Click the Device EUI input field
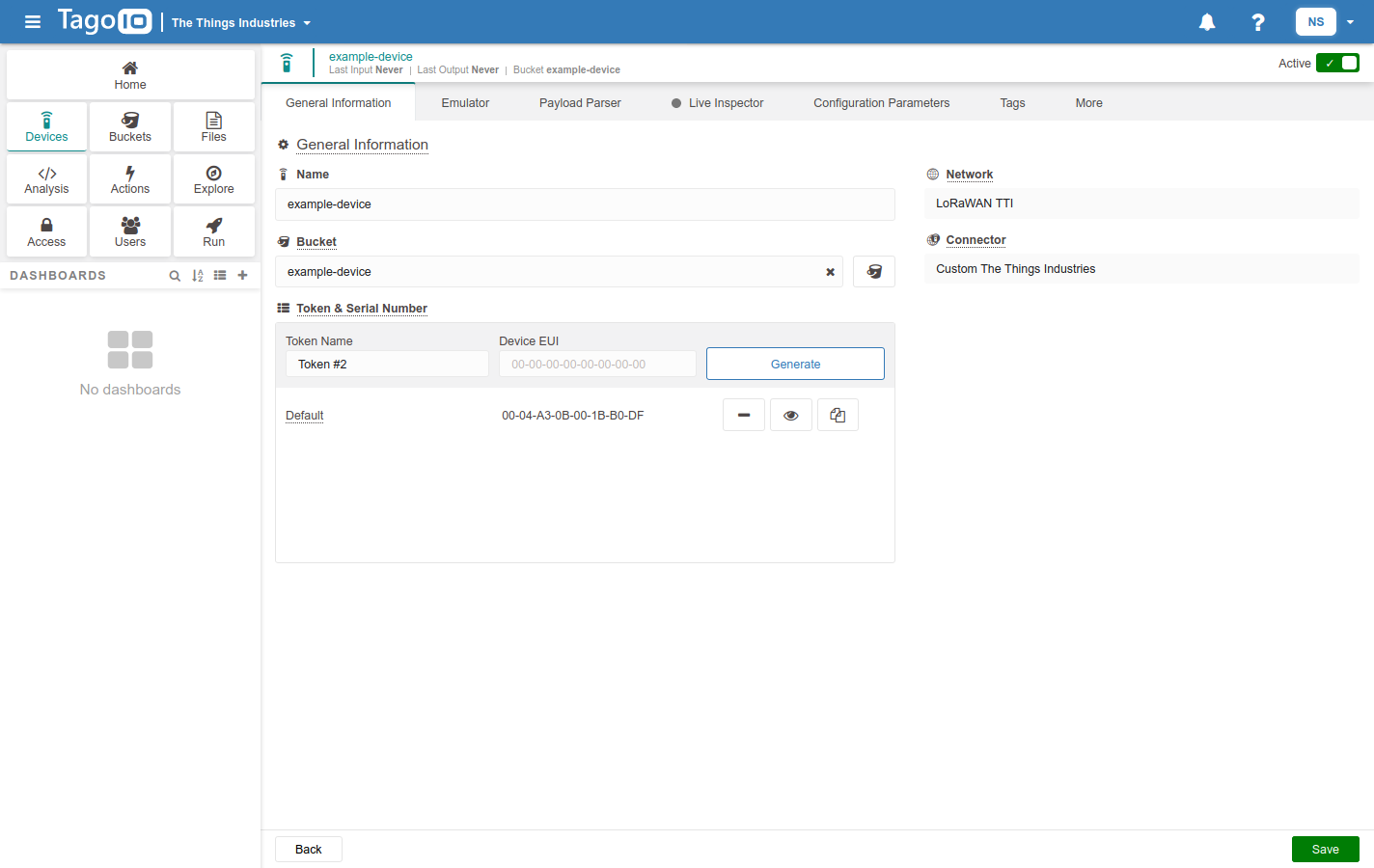This screenshot has width=1374, height=868. (x=597, y=365)
